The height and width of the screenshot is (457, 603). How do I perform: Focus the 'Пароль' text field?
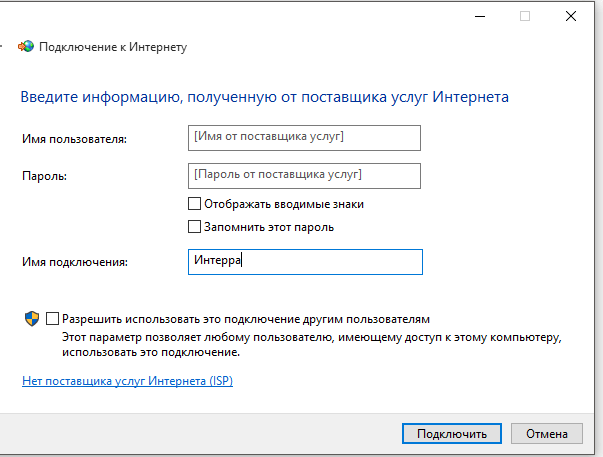click(304, 175)
